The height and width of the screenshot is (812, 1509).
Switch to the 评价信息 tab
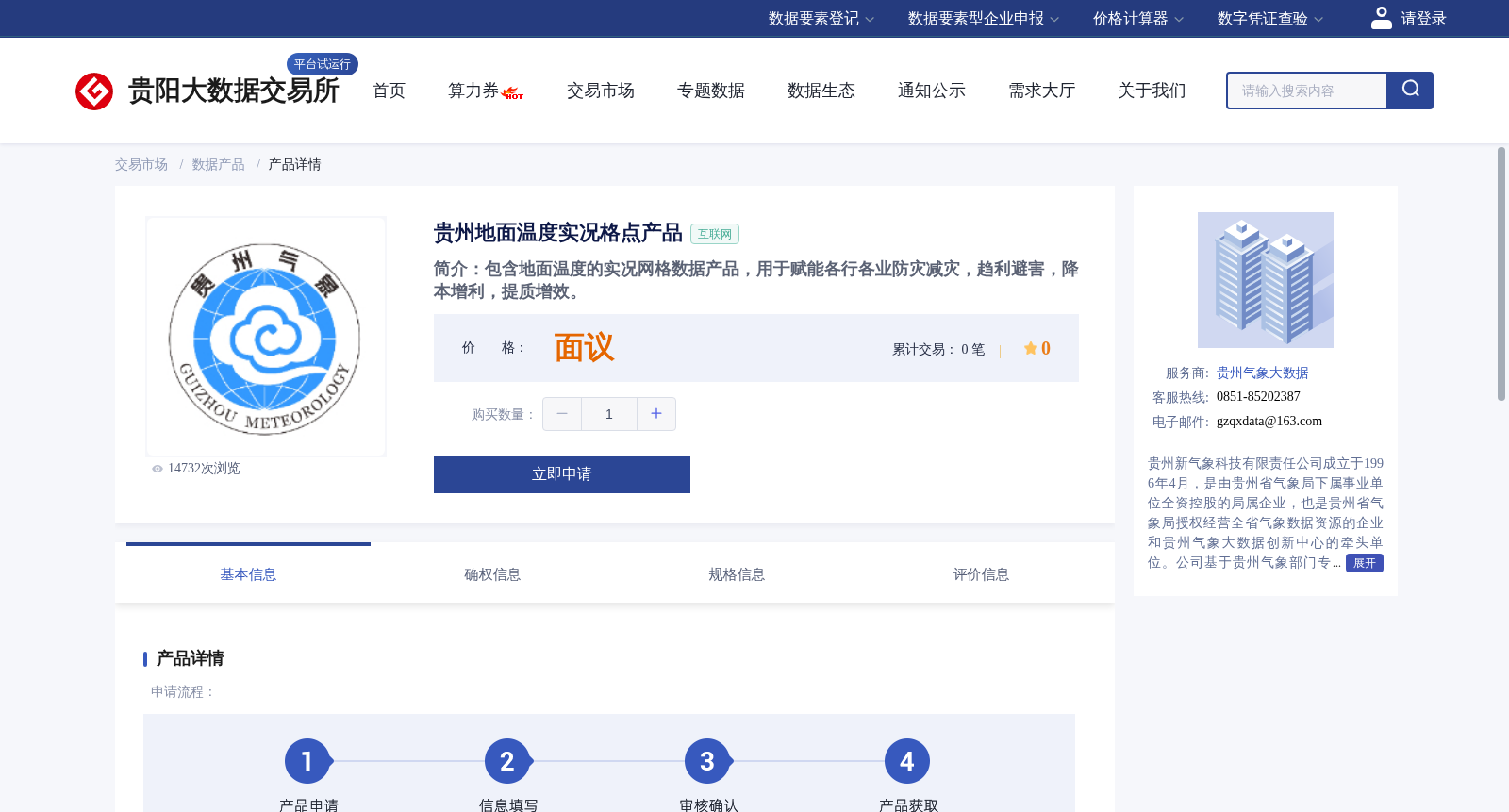981,574
